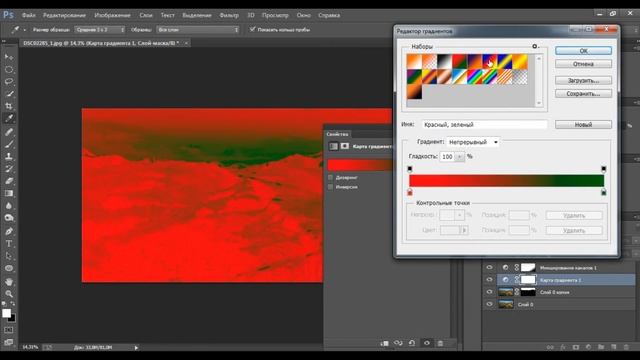Select the Elliptical Marquee tool
Screen dimensions: 640x360
point(9,69)
